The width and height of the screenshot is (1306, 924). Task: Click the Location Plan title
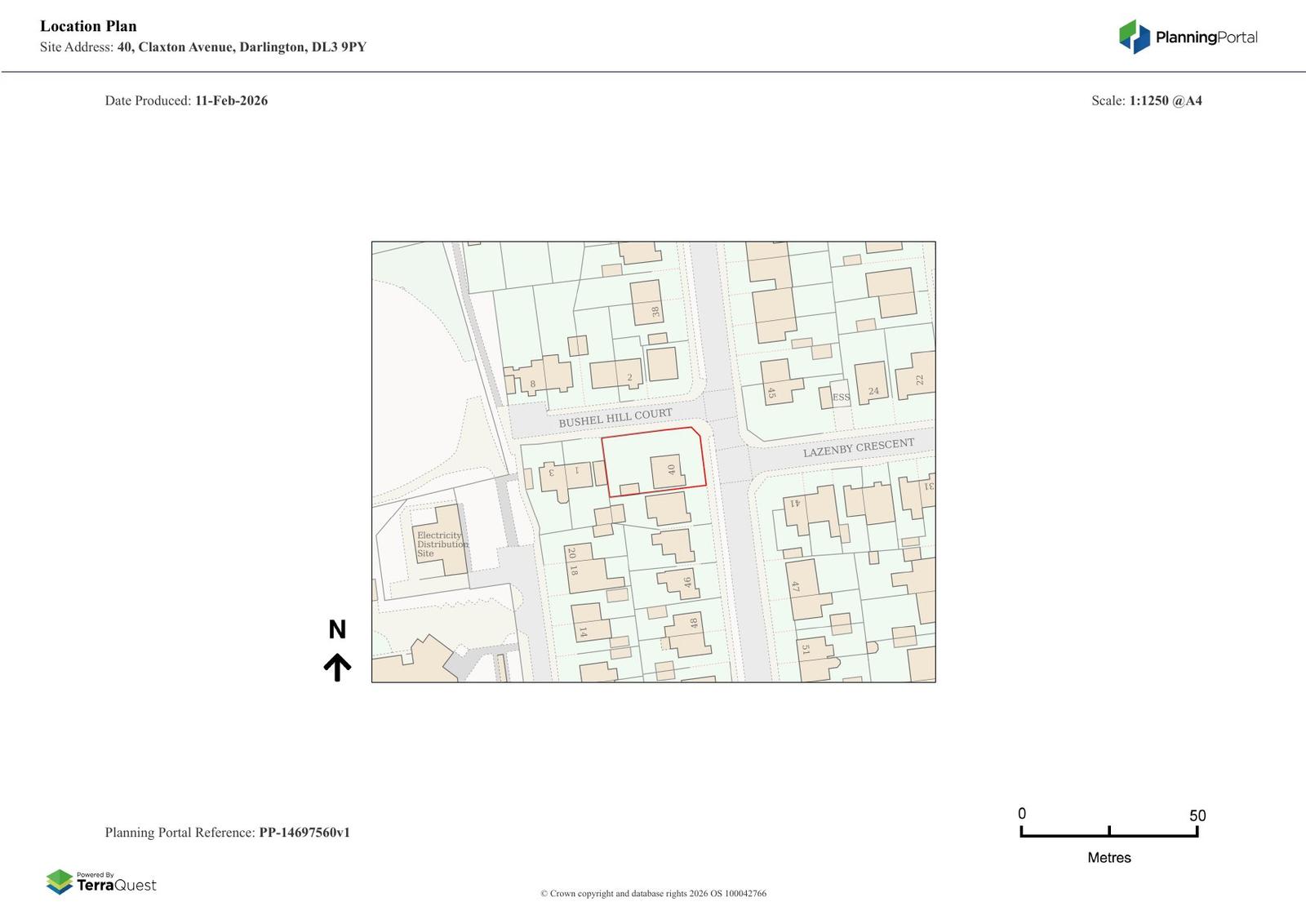[88, 26]
